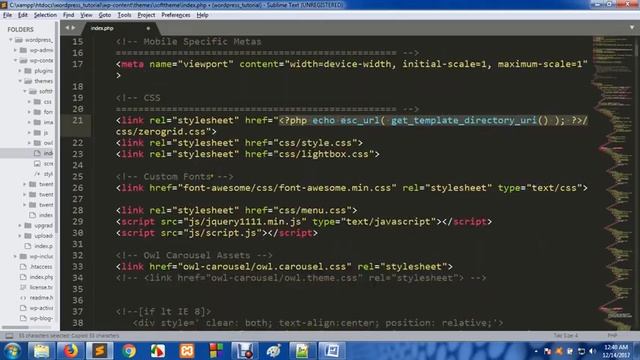Open the Preferences menu
Viewport: 640px width, 360px height.
tap(176, 15)
